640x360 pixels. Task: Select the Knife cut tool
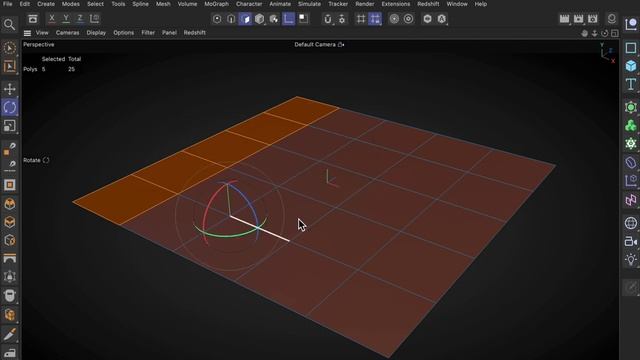tap(9, 334)
